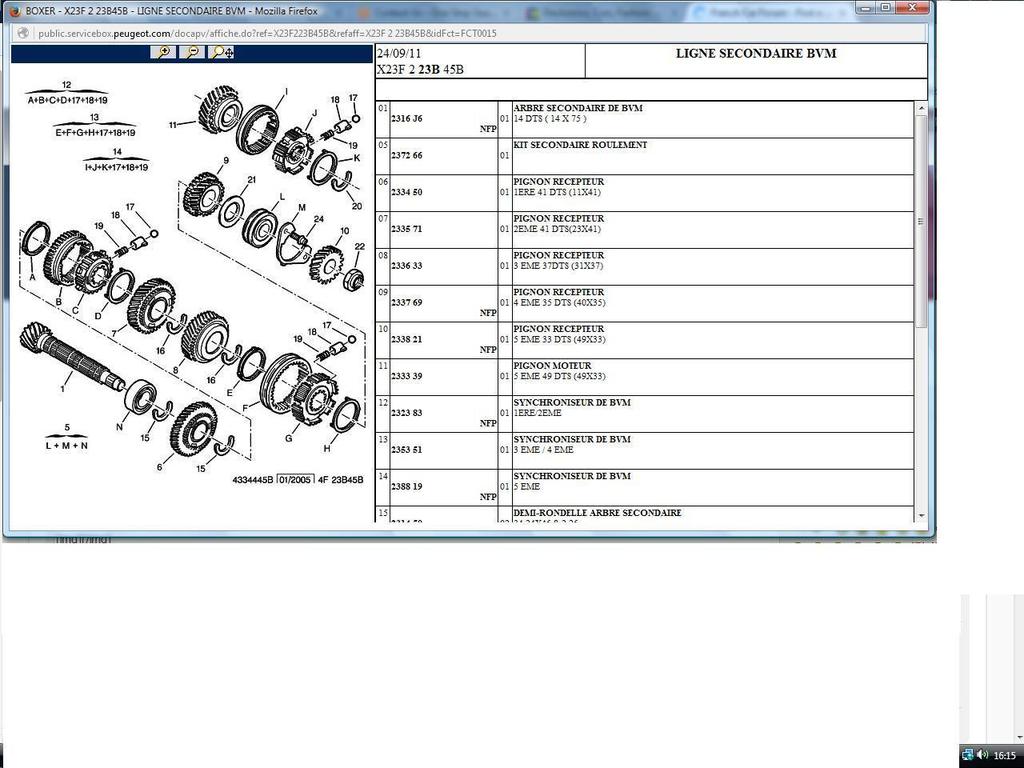Click the Firefox logo in title bar
The width and height of the screenshot is (1024, 768).
click(15, 11)
